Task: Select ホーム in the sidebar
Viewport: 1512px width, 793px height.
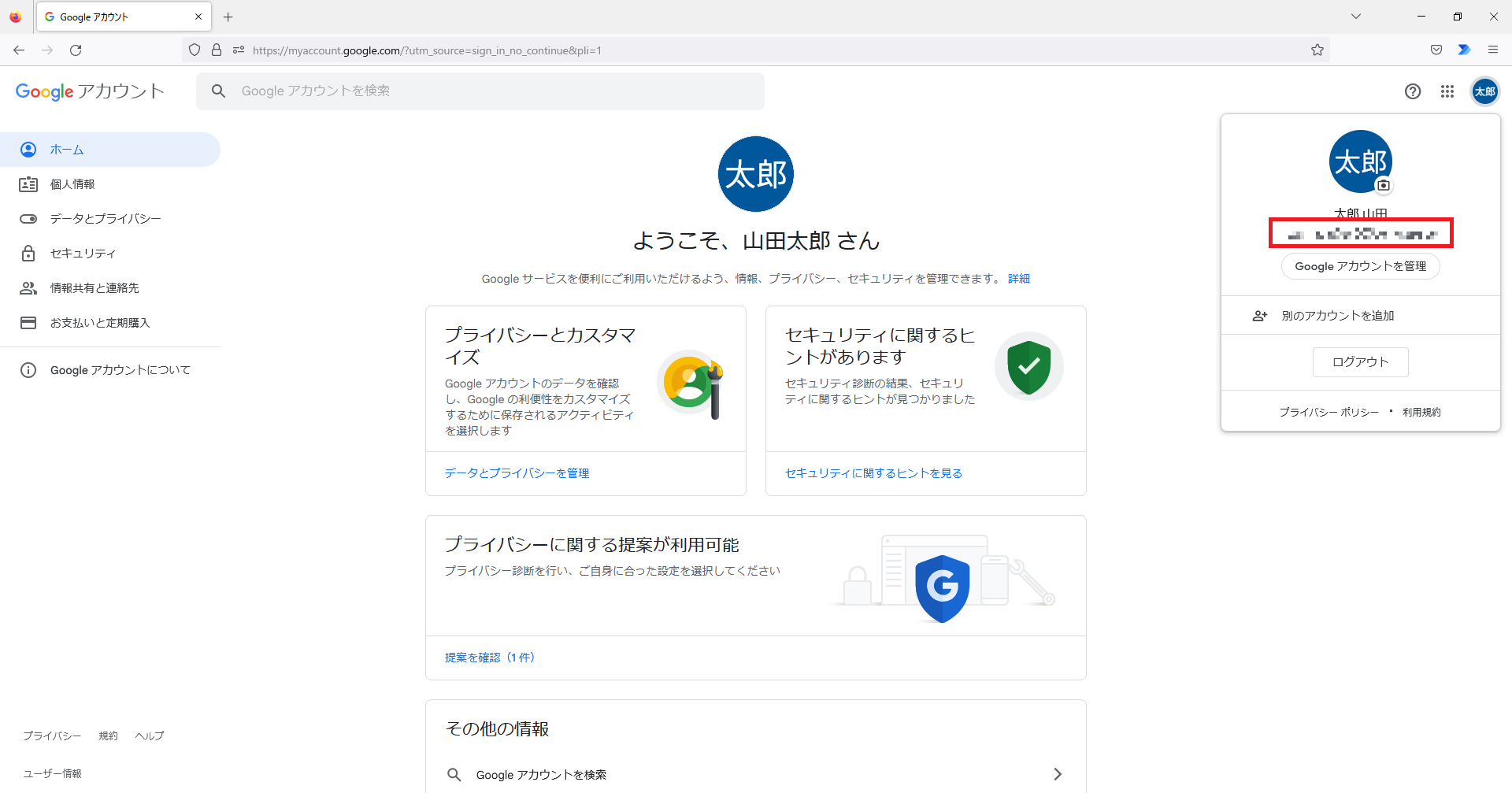Action: (110, 150)
